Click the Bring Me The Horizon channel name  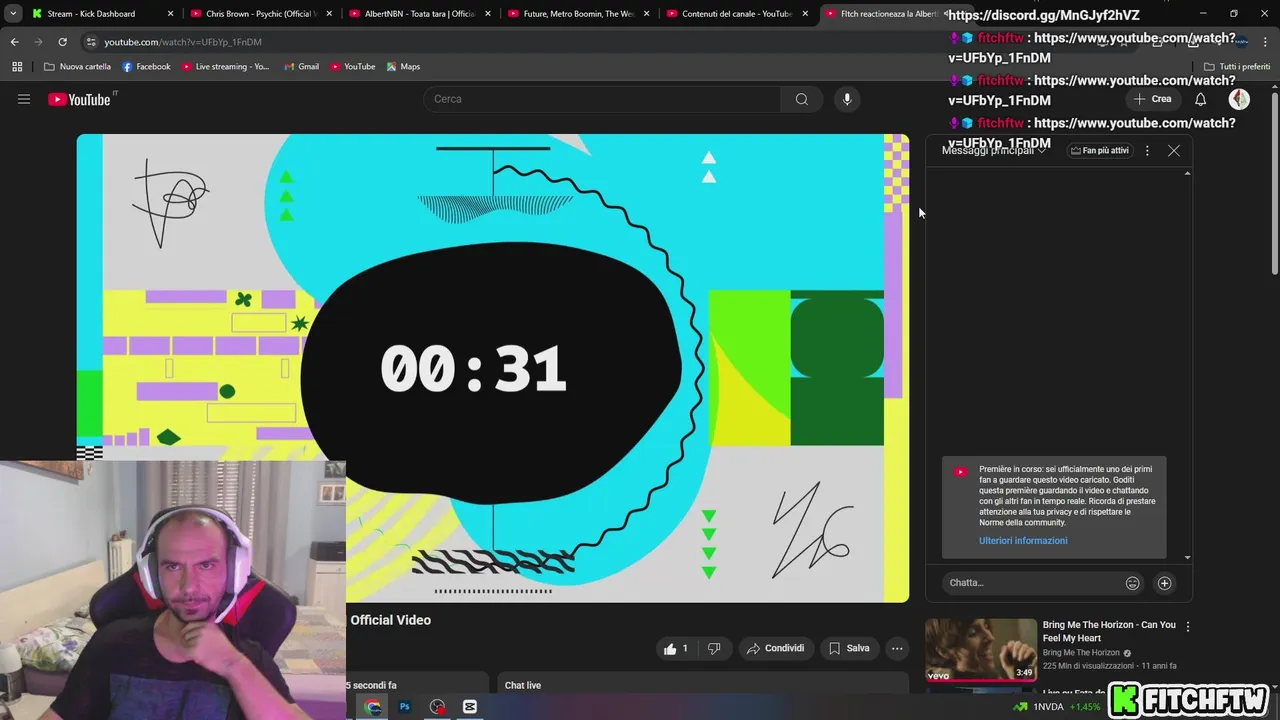[1081, 653]
